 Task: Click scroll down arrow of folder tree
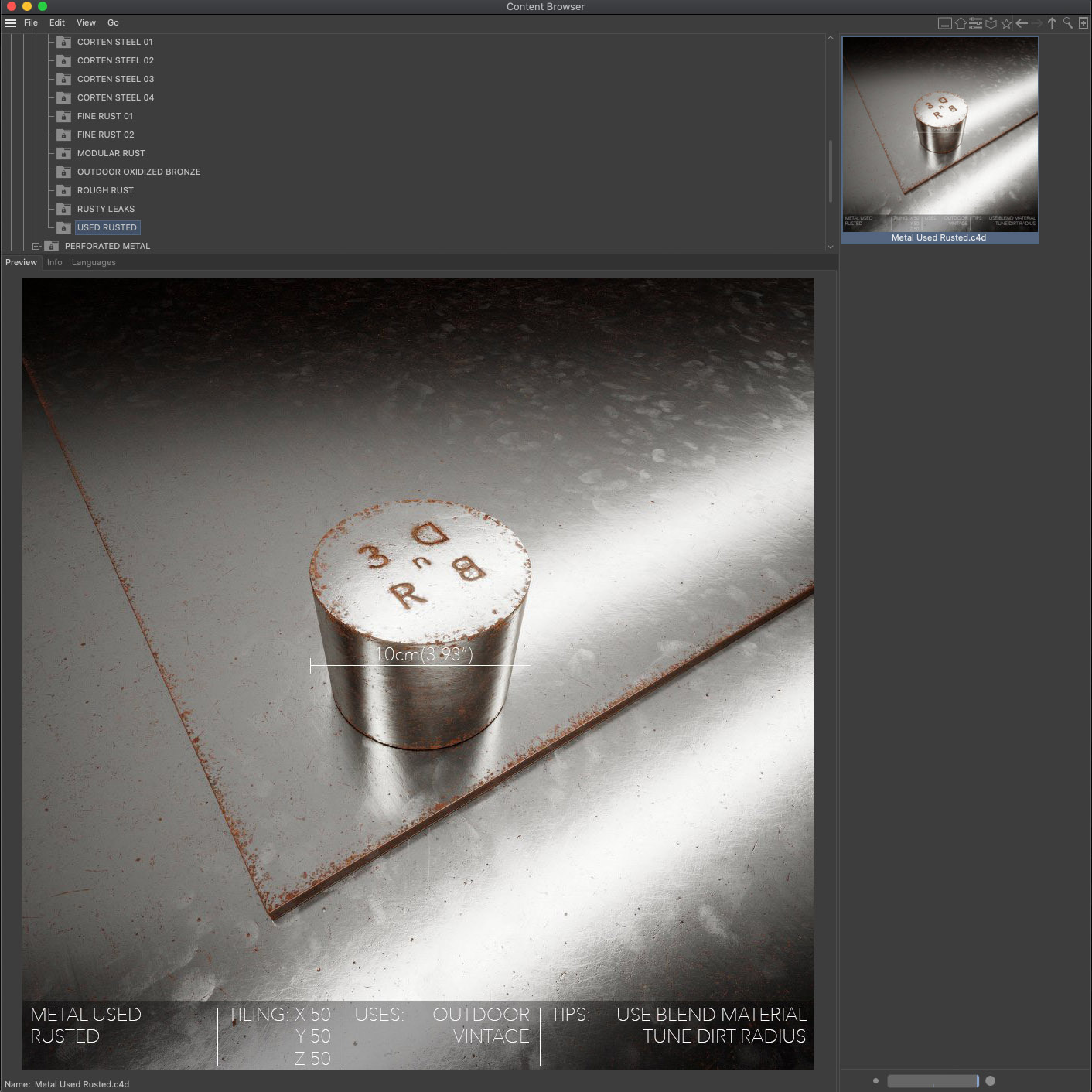tap(831, 247)
